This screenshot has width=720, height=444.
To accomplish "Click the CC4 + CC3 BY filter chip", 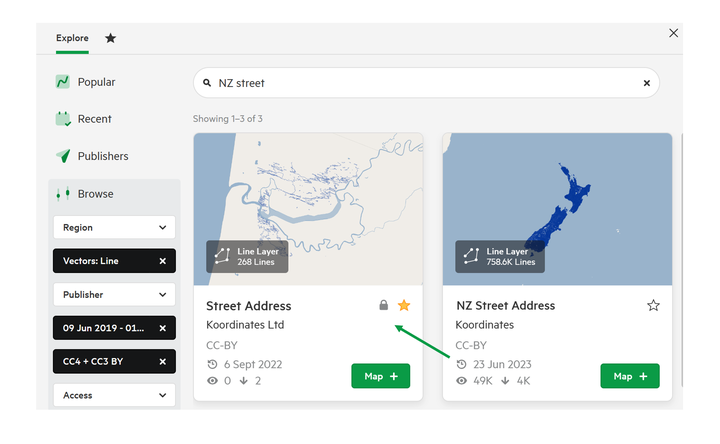I will pos(114,361).
